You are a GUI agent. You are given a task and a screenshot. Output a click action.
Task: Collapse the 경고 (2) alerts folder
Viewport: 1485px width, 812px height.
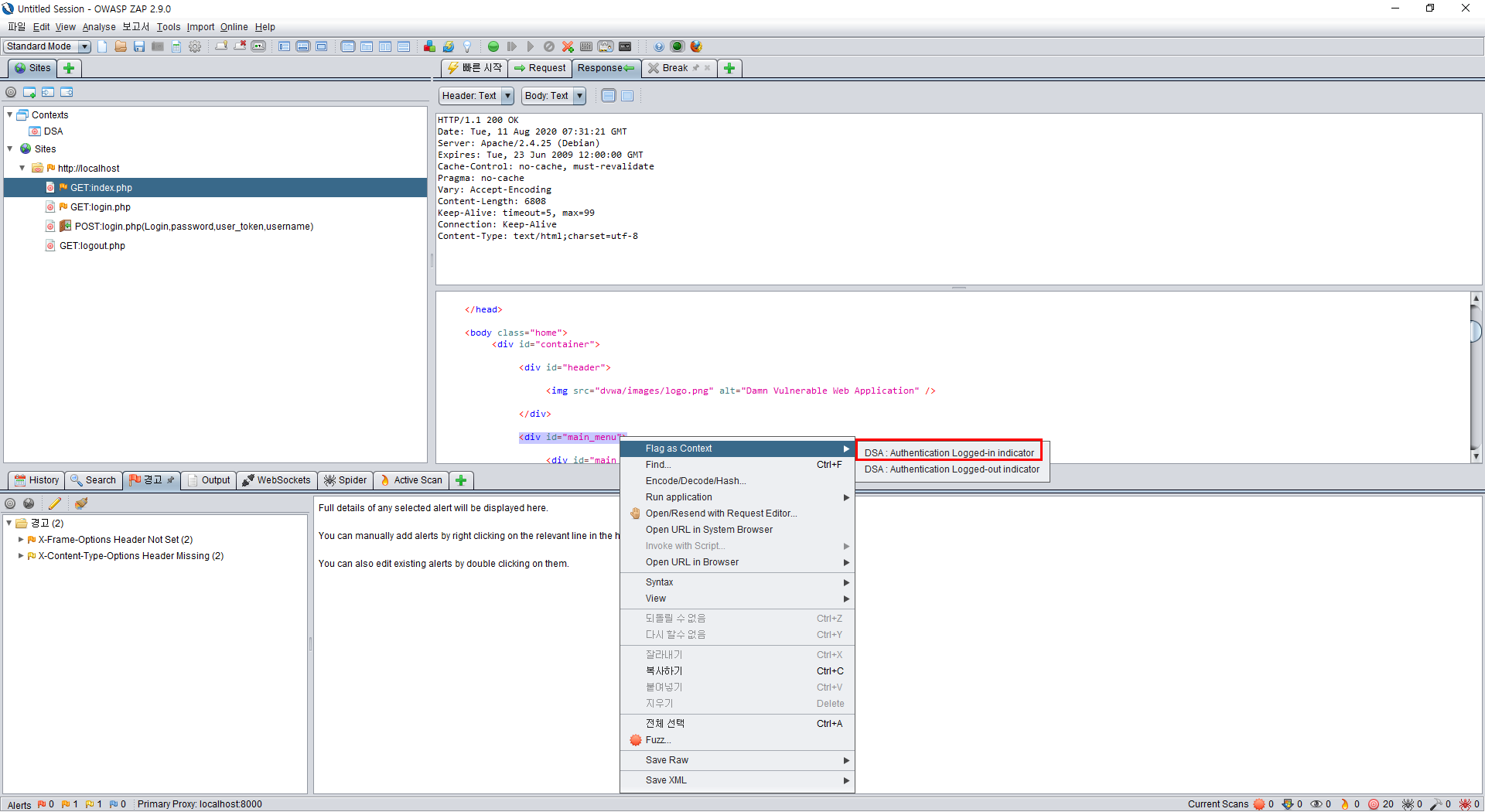(x=9, y=524)
